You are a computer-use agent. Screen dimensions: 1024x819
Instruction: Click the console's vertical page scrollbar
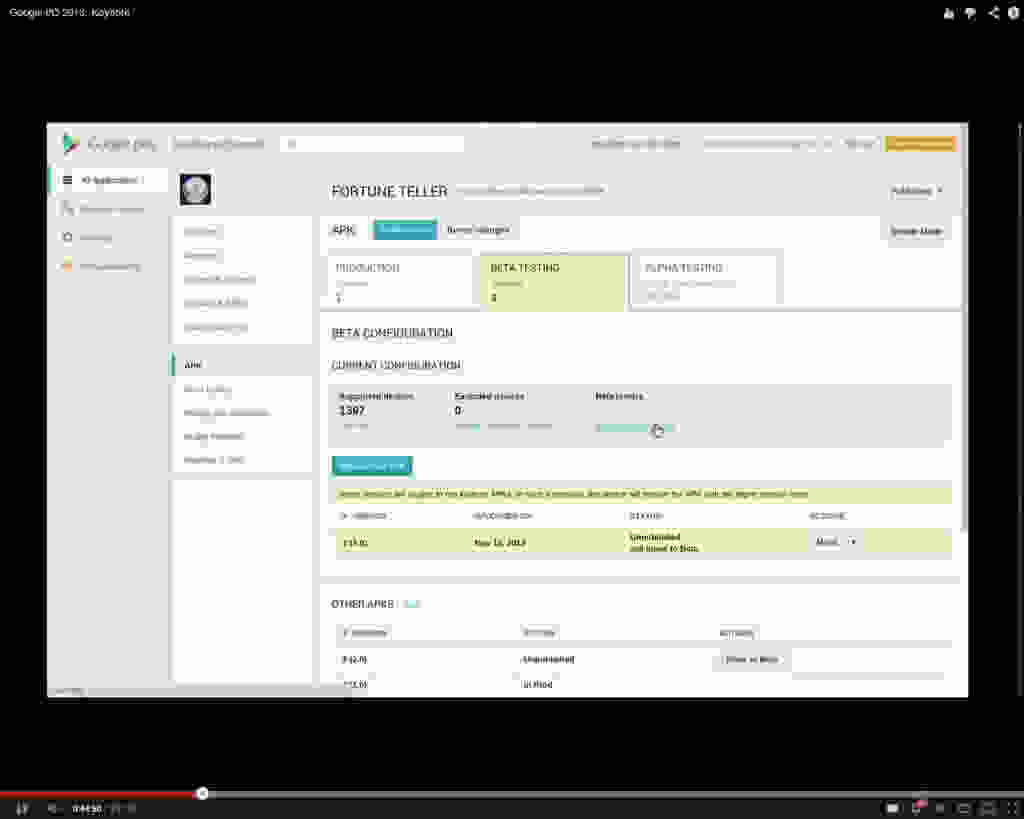pyautogui.click(x=964, y=327)
